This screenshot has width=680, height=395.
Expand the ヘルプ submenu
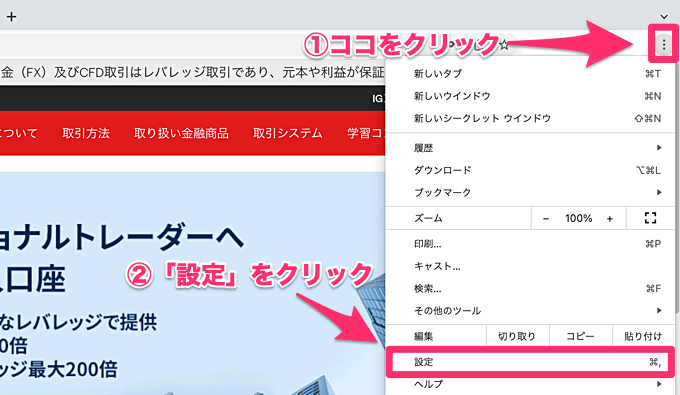(x=530, y=384)
